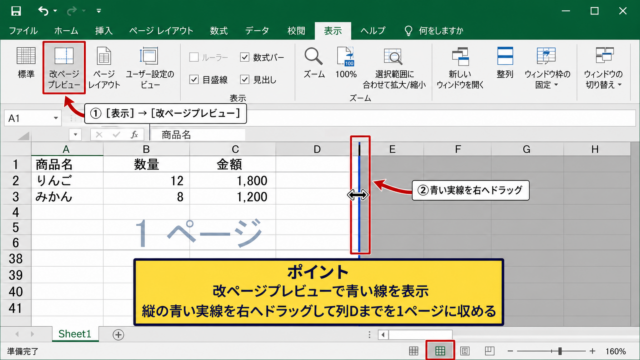This screenshot has height=360, width=640.
Task: Select column A header
Action: point(67,149)
